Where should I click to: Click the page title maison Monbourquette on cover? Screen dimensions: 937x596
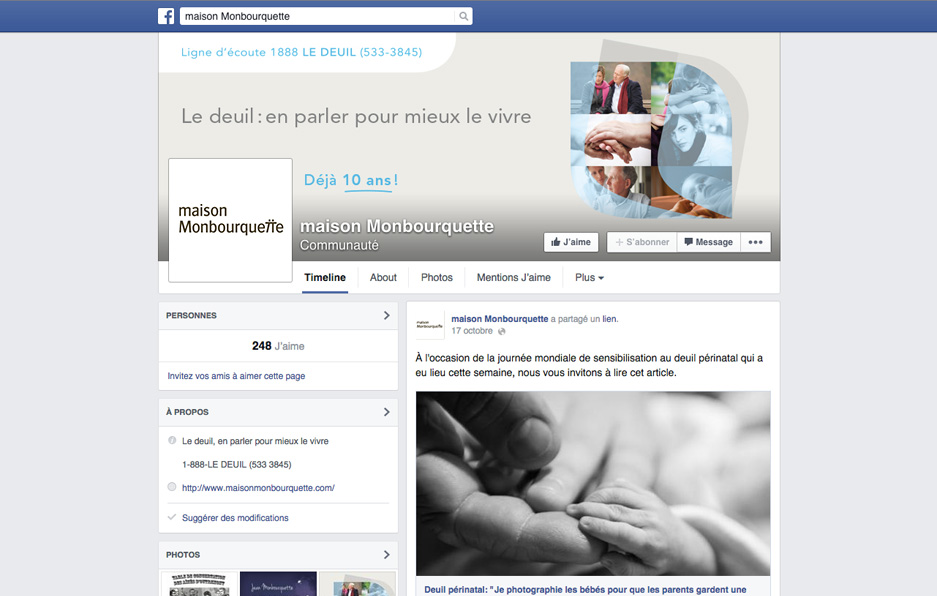coord(397,226)
